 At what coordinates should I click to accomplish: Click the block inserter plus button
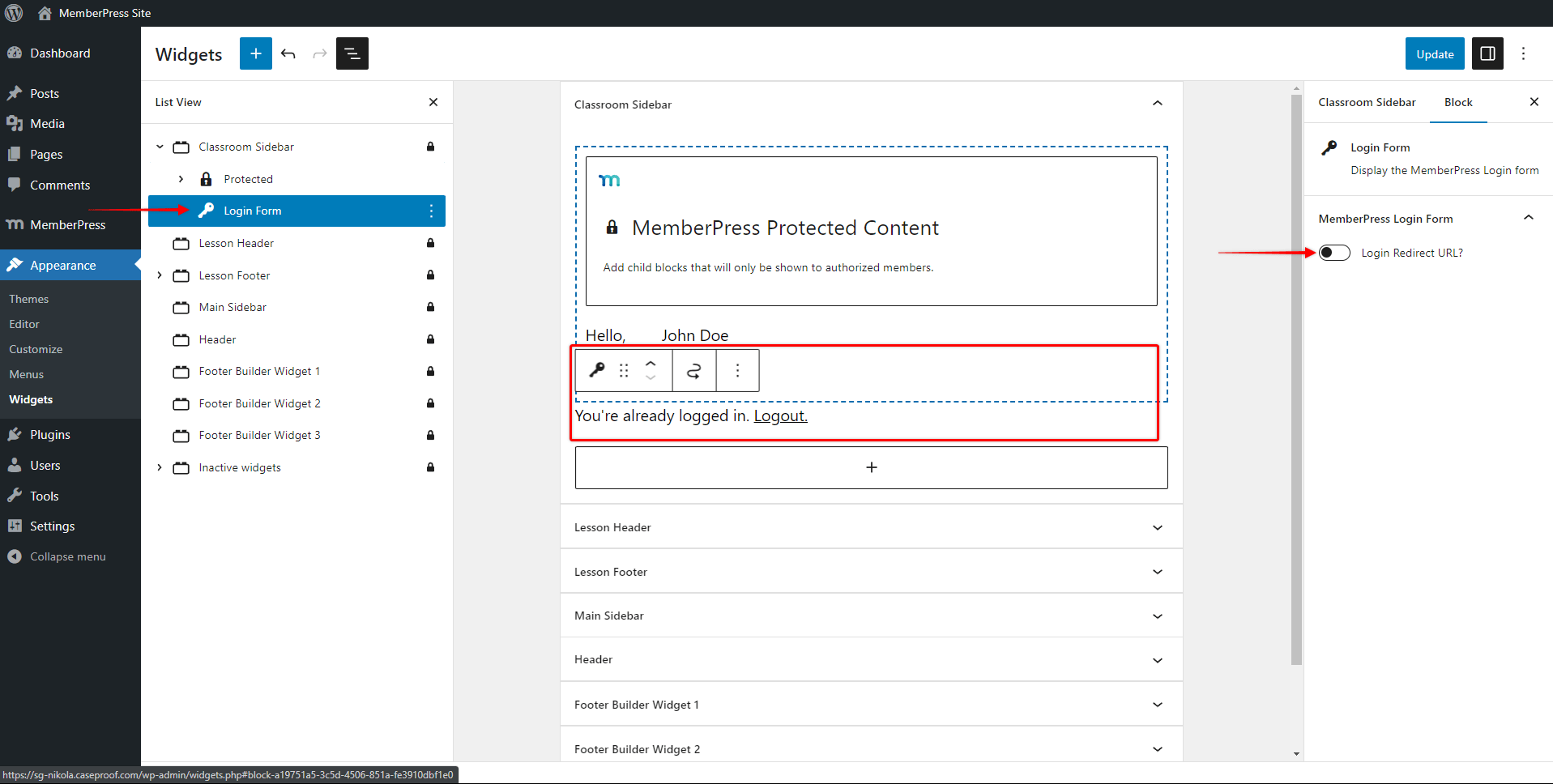[256, 53]
